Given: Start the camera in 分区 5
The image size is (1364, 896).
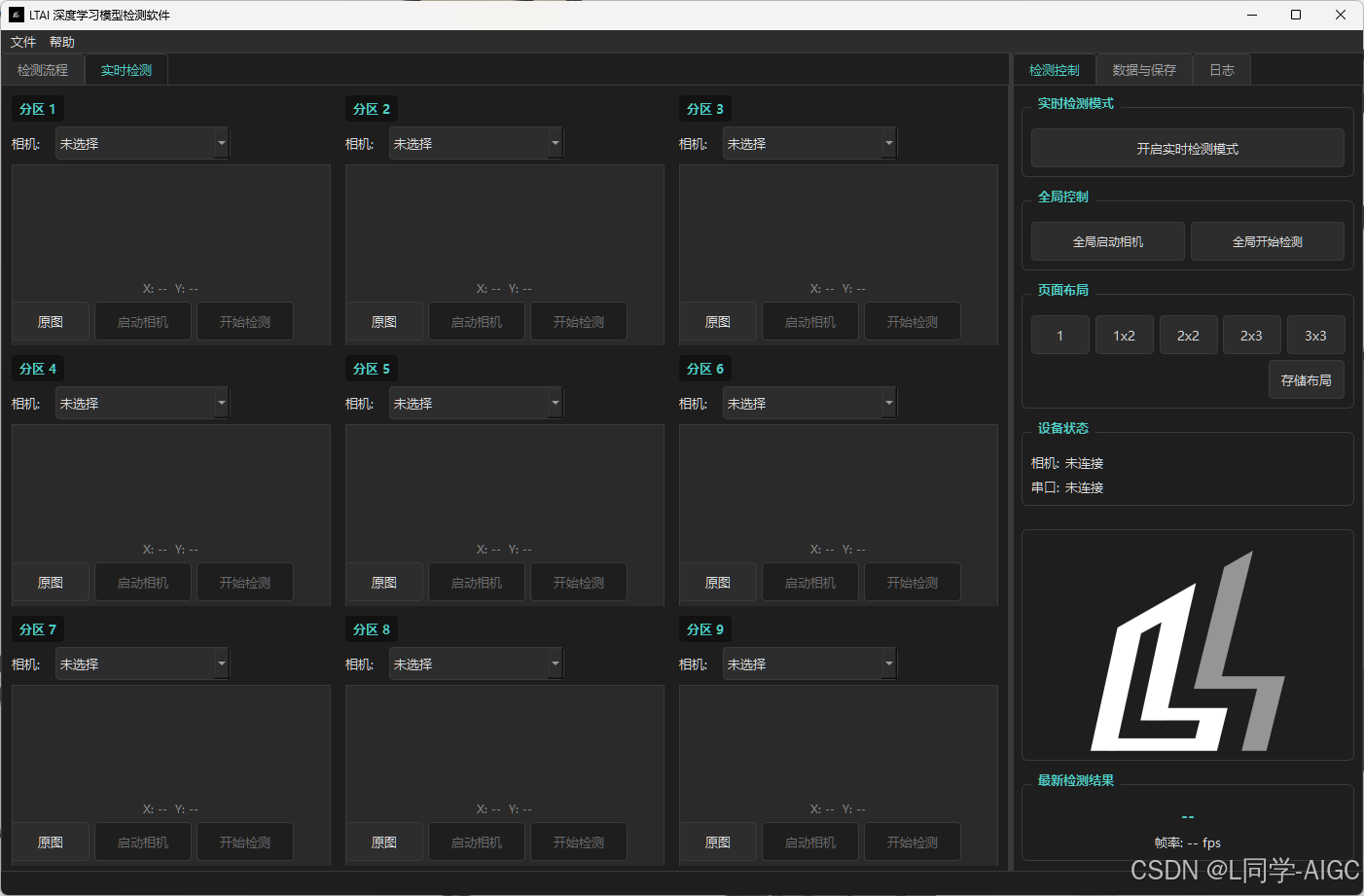Looking at the screenshot, I should coord(477,583).
